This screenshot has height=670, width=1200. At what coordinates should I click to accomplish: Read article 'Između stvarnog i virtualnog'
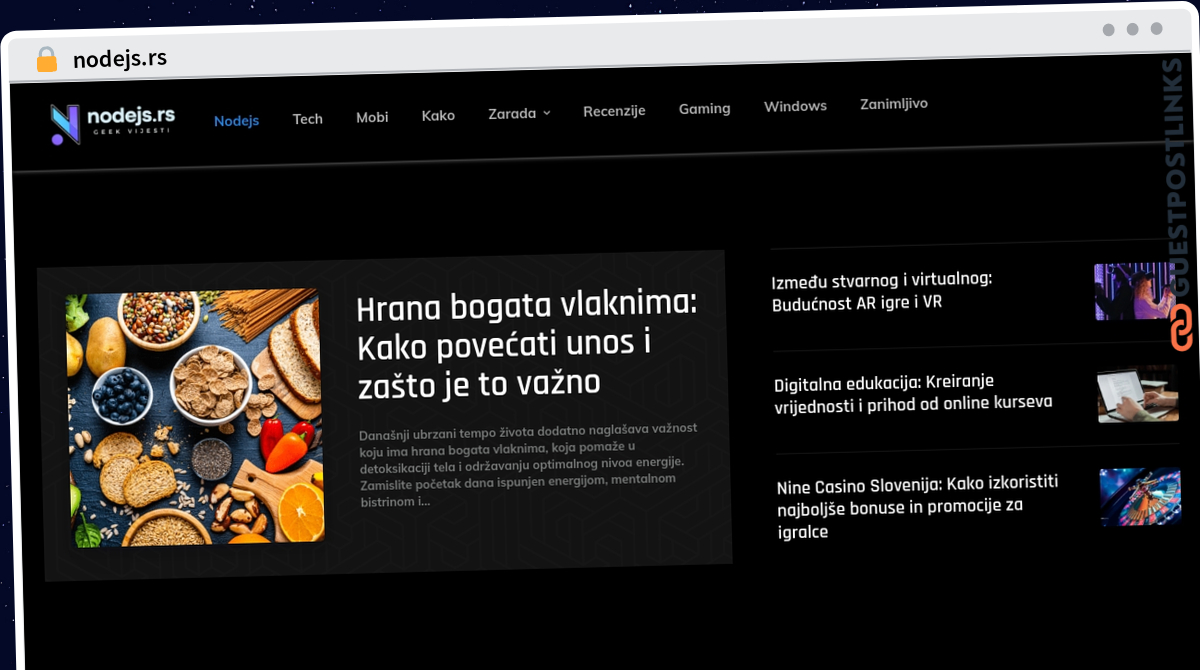pos(882,291)
